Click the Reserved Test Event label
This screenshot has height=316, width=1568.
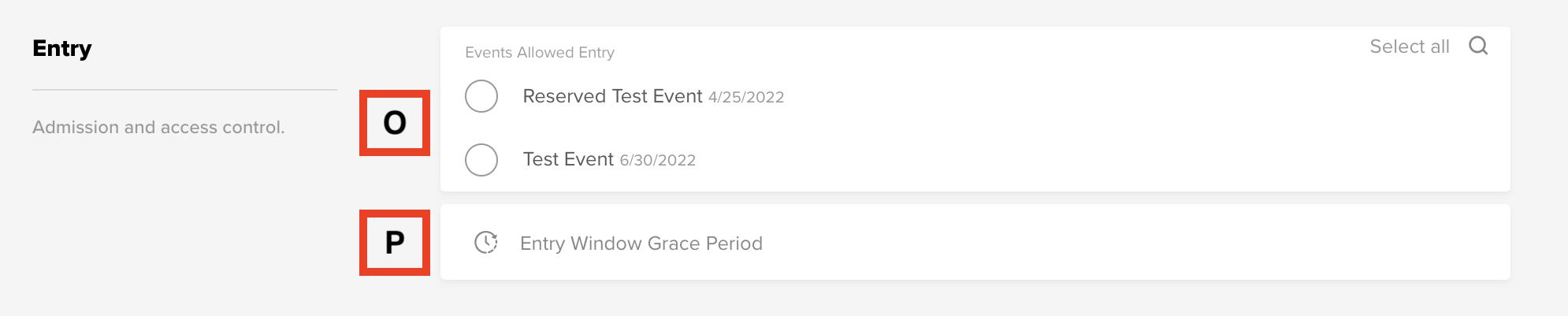tap(612, 96)
